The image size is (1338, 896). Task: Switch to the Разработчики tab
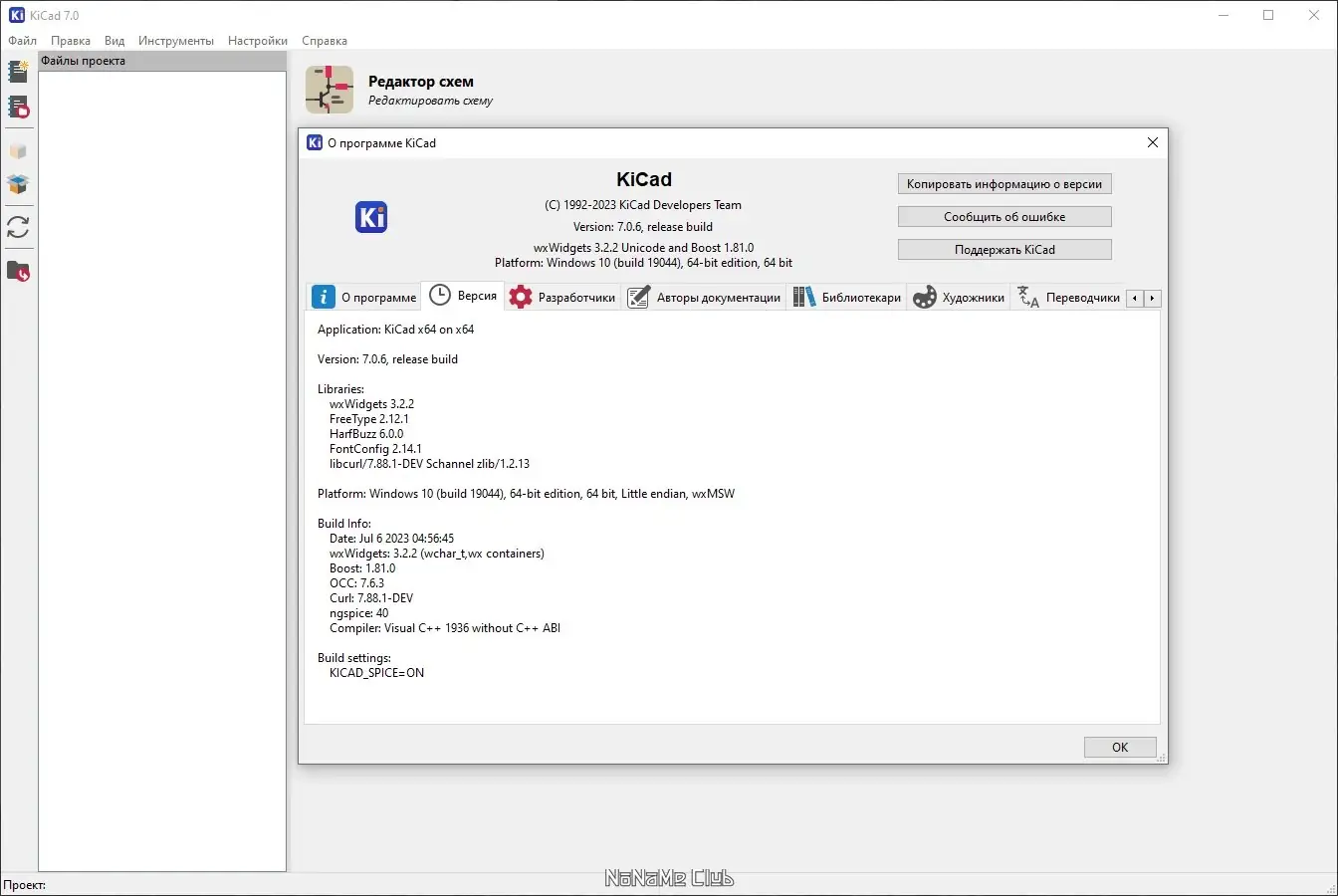(x=562, y=297)
